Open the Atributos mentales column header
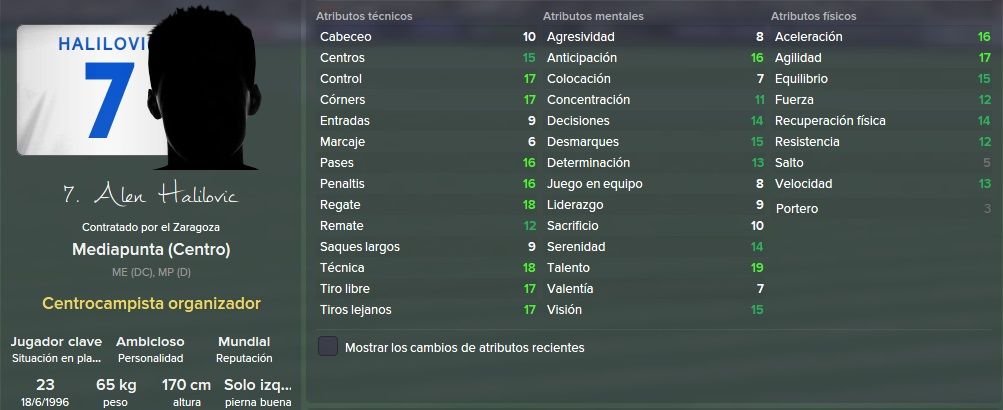 593,16
